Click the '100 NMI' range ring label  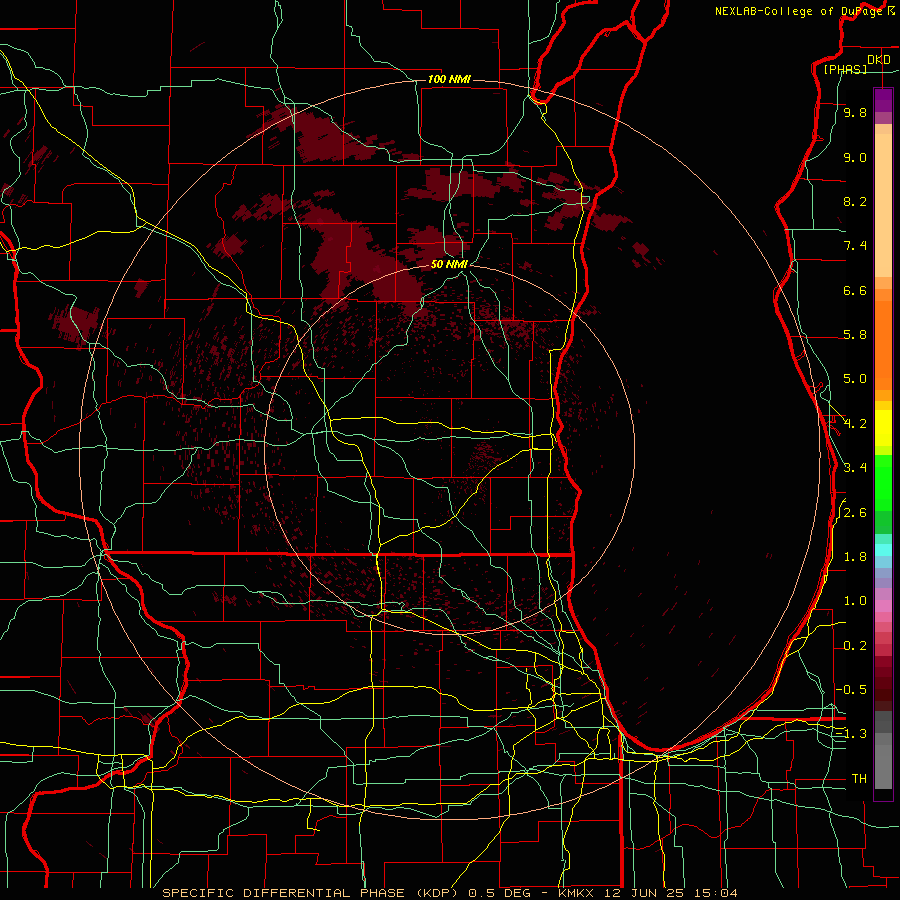[449, 79]
